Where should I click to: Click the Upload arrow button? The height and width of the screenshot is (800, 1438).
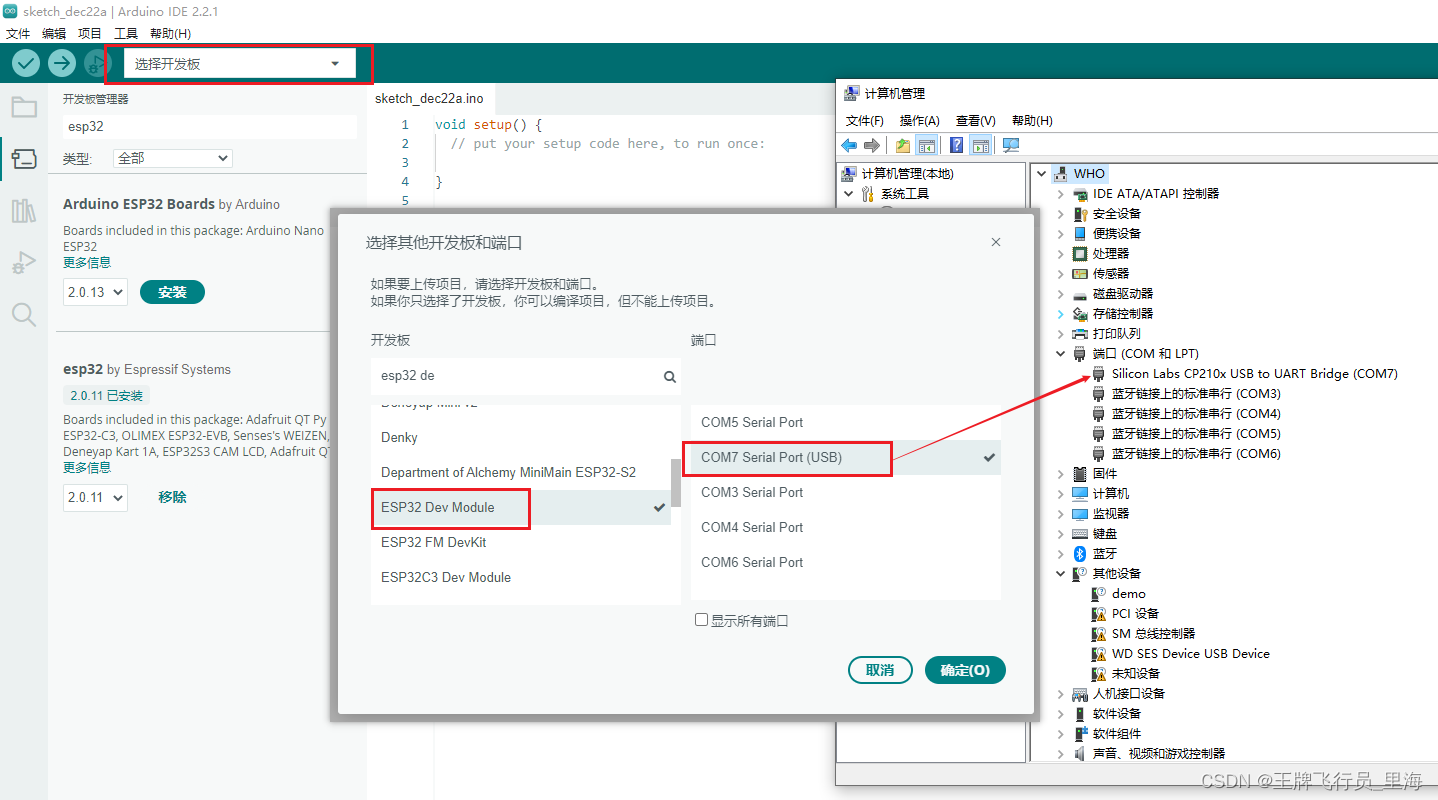point(62,63)
